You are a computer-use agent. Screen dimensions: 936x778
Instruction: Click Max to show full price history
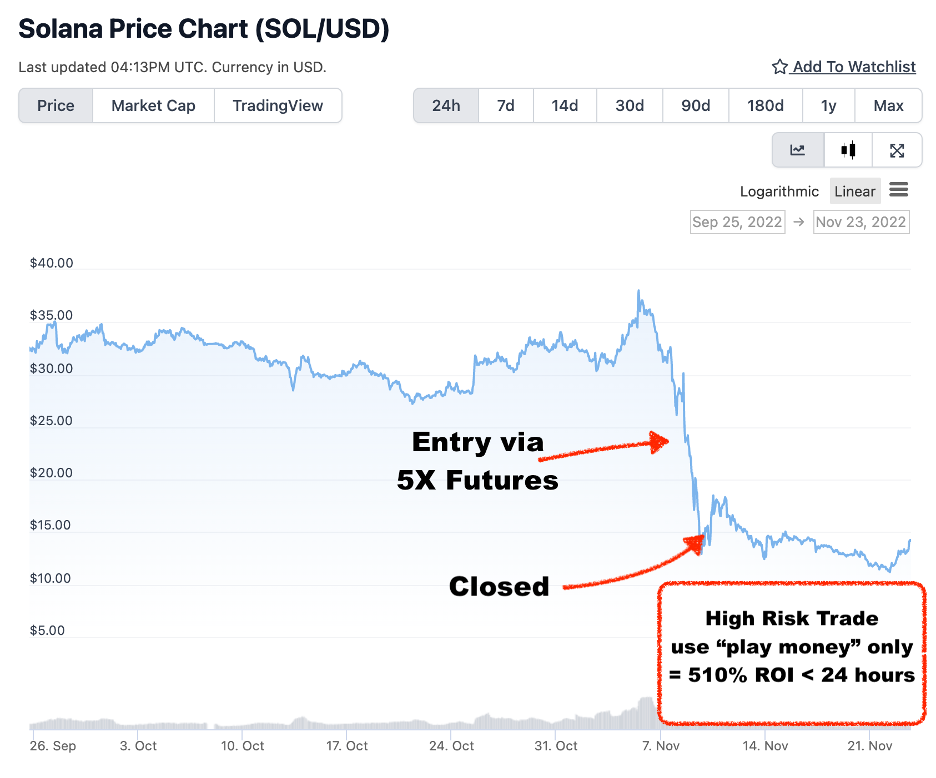(888, 105)
